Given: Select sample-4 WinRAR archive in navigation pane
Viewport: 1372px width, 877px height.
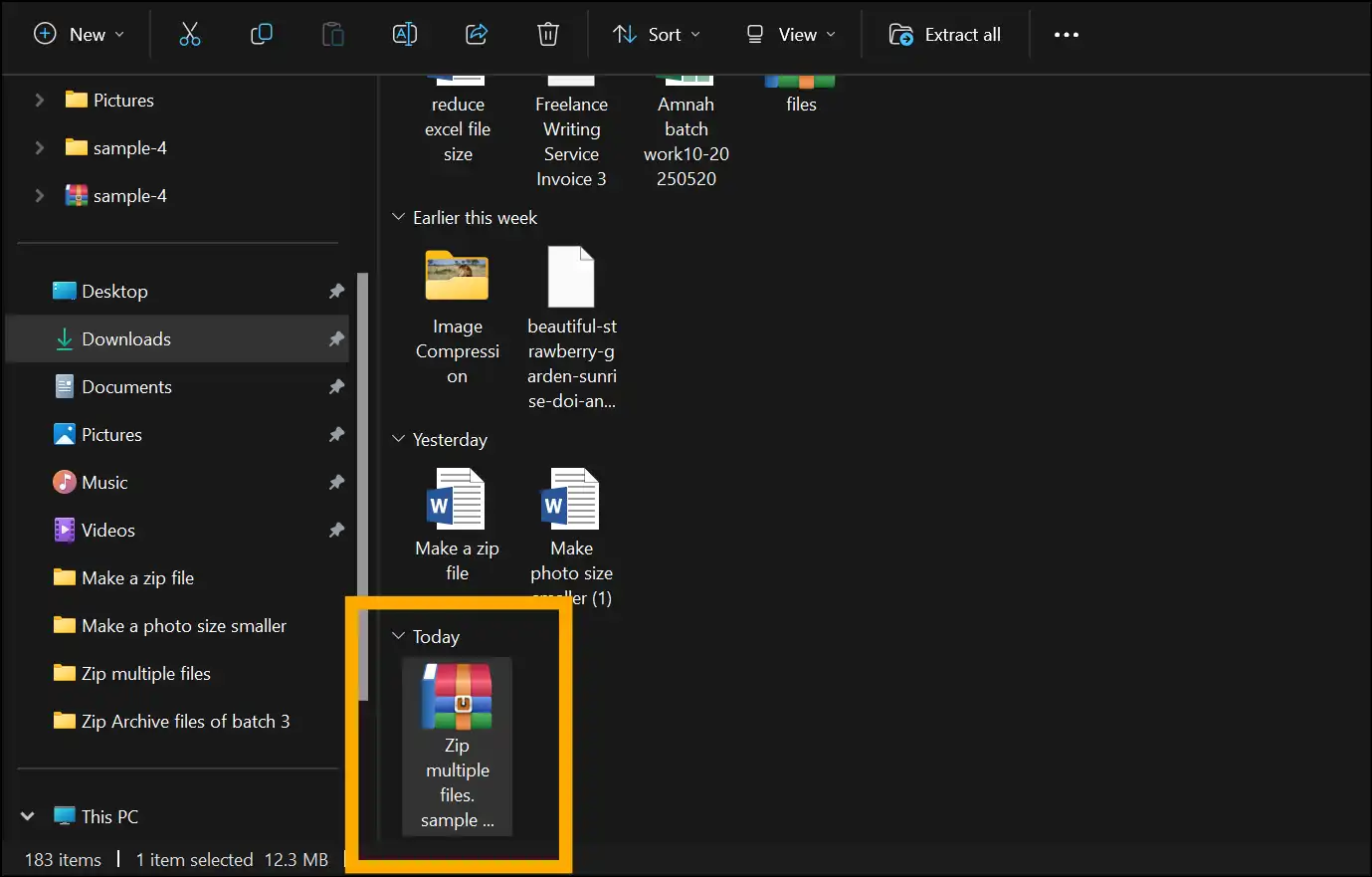Looking at the screenshot, I should [116, 195].
